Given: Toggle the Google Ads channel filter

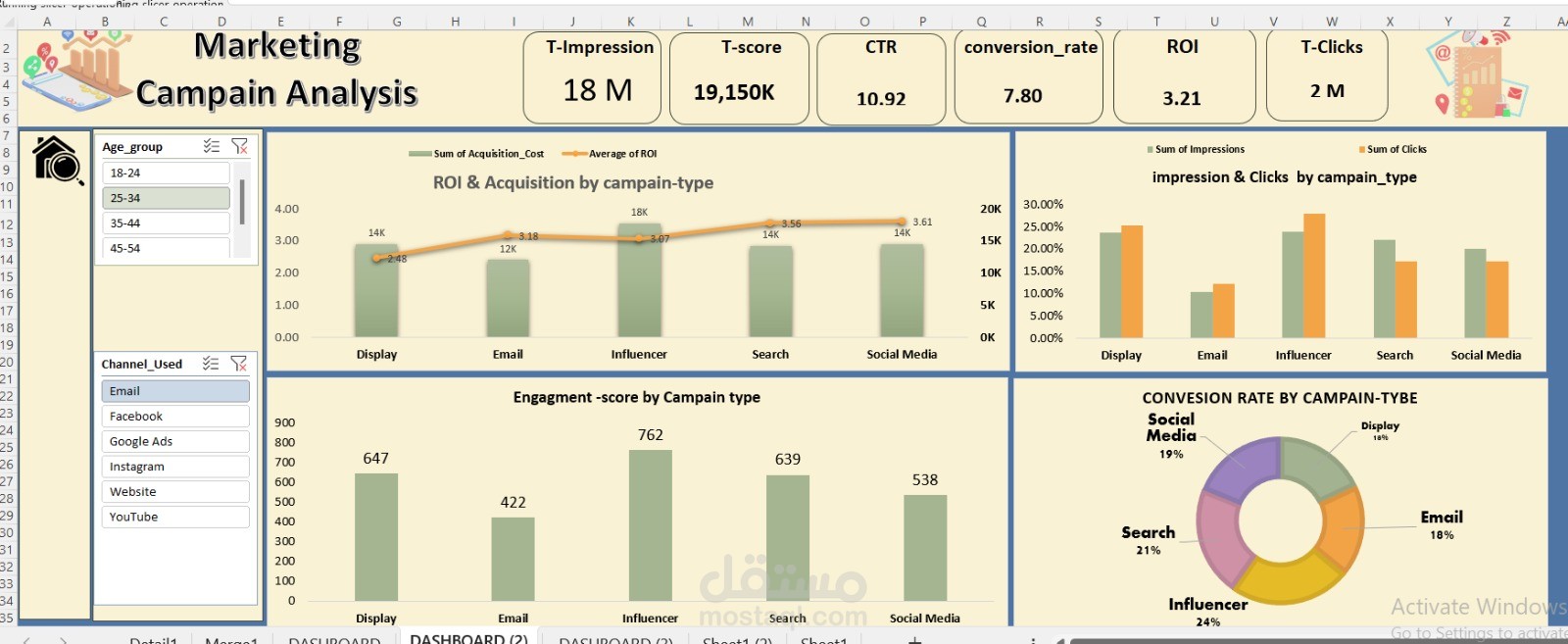Looking at the screenshot, I should click(x=175, y=441).
